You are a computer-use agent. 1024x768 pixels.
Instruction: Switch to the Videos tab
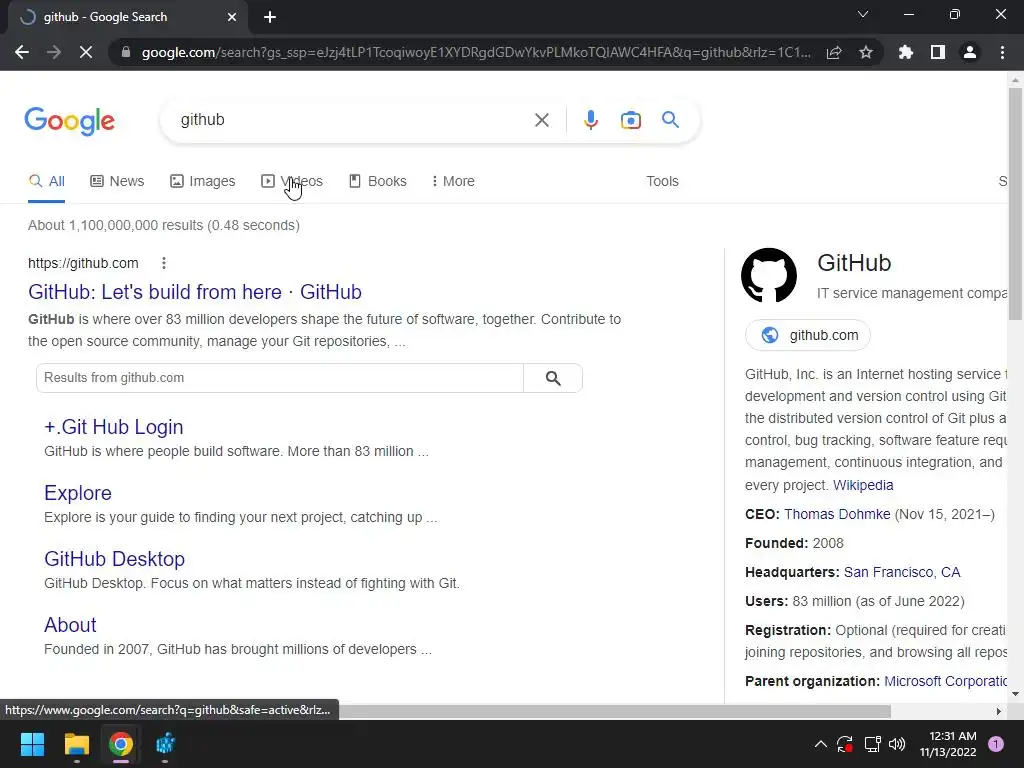point(291,182)
